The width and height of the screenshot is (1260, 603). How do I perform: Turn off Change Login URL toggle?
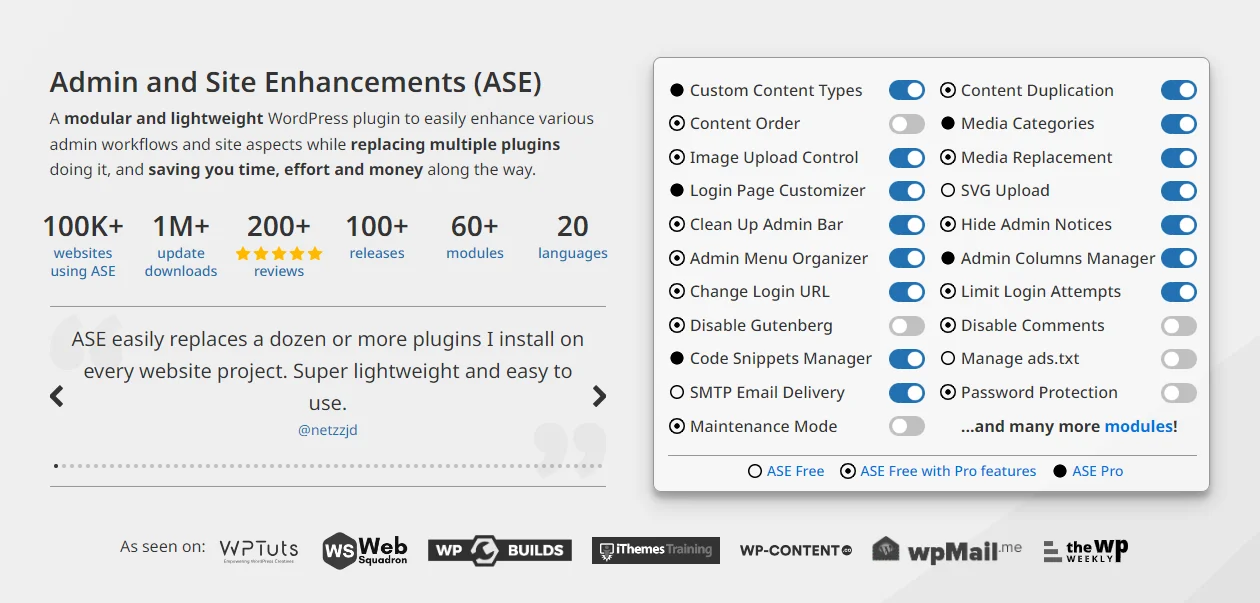click(x=907, y=292)
